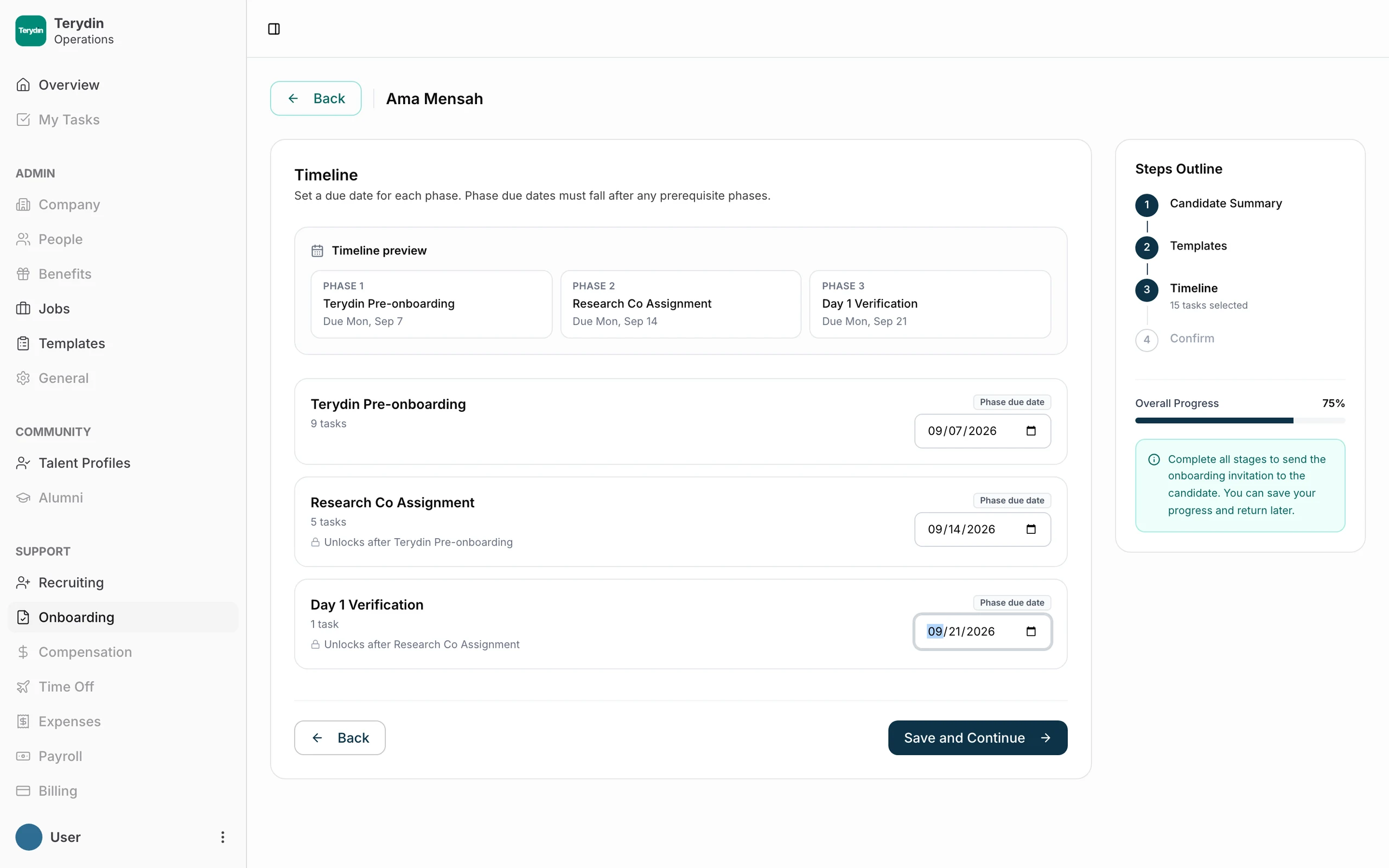
Task: Click the top Back button beside Ama Mensah
Action: coord(316,98)
